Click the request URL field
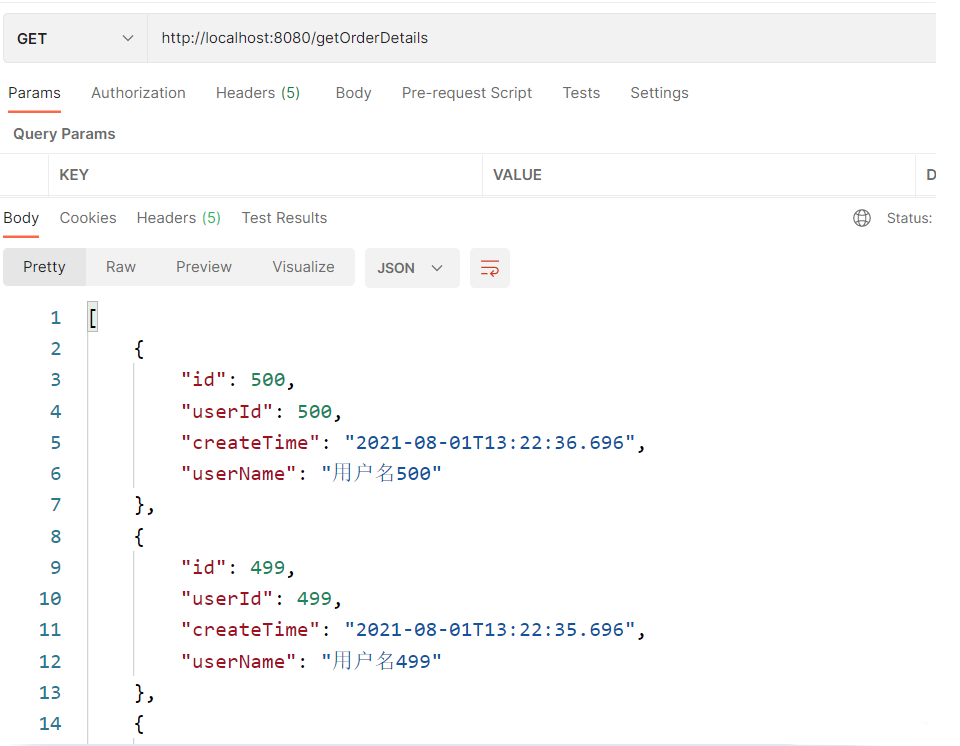Screen dimensions: 960x746 [541, 39]
